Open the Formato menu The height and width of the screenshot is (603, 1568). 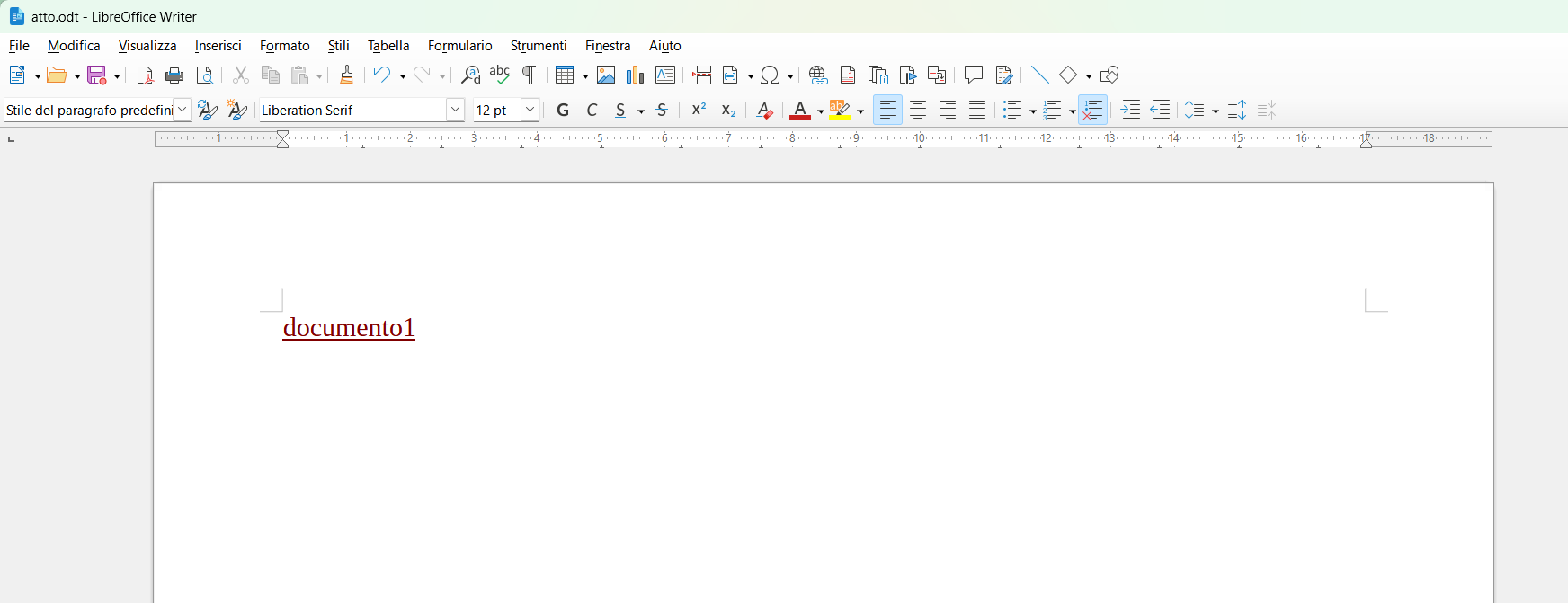click(x=284, y=46)
